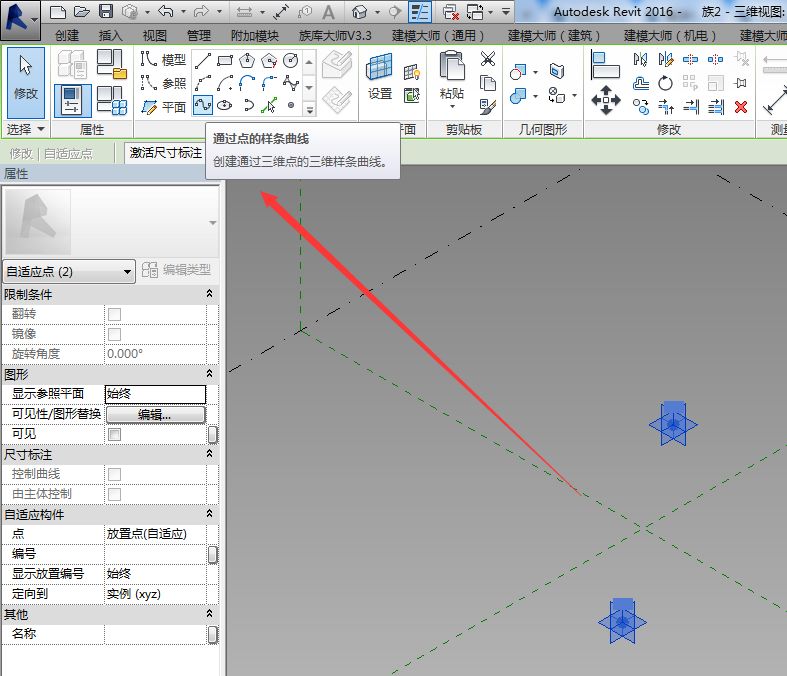Save the family with the floppy icon
The image size is (787, 676).
click(106, 12)
